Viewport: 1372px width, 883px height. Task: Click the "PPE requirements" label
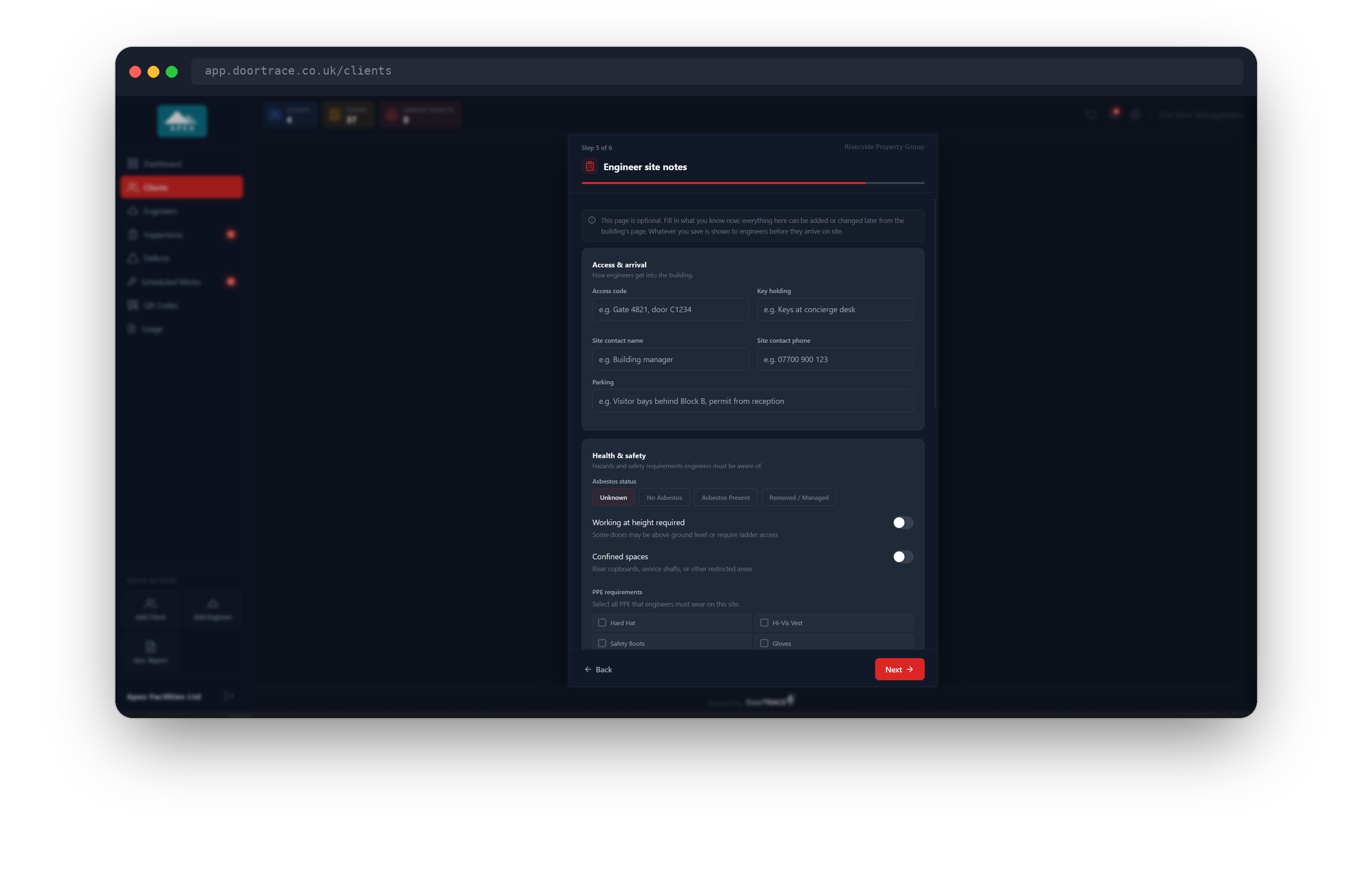click(x=617, y=592)
